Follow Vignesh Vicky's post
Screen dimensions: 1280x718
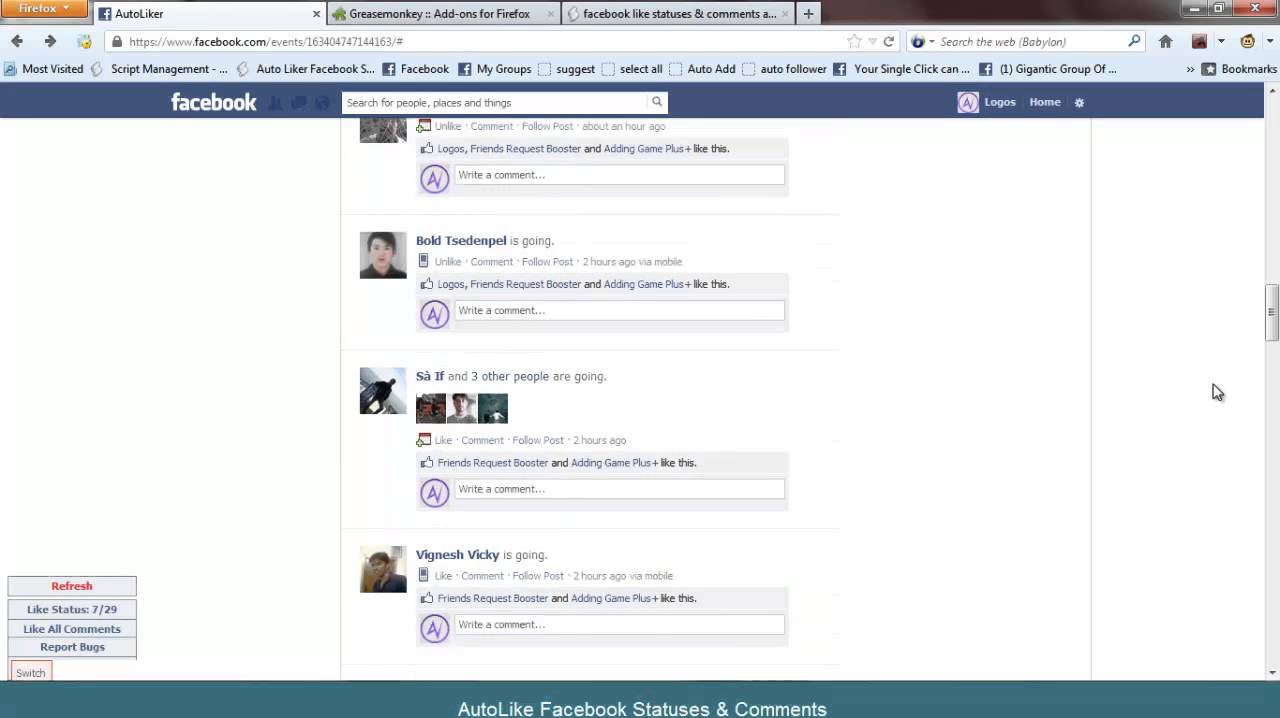tap(538, 576)
